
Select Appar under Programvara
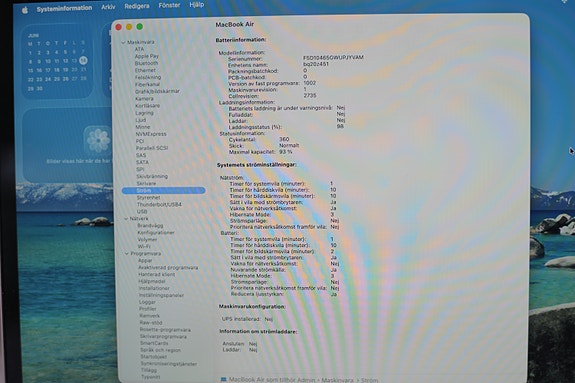[145, 260]
